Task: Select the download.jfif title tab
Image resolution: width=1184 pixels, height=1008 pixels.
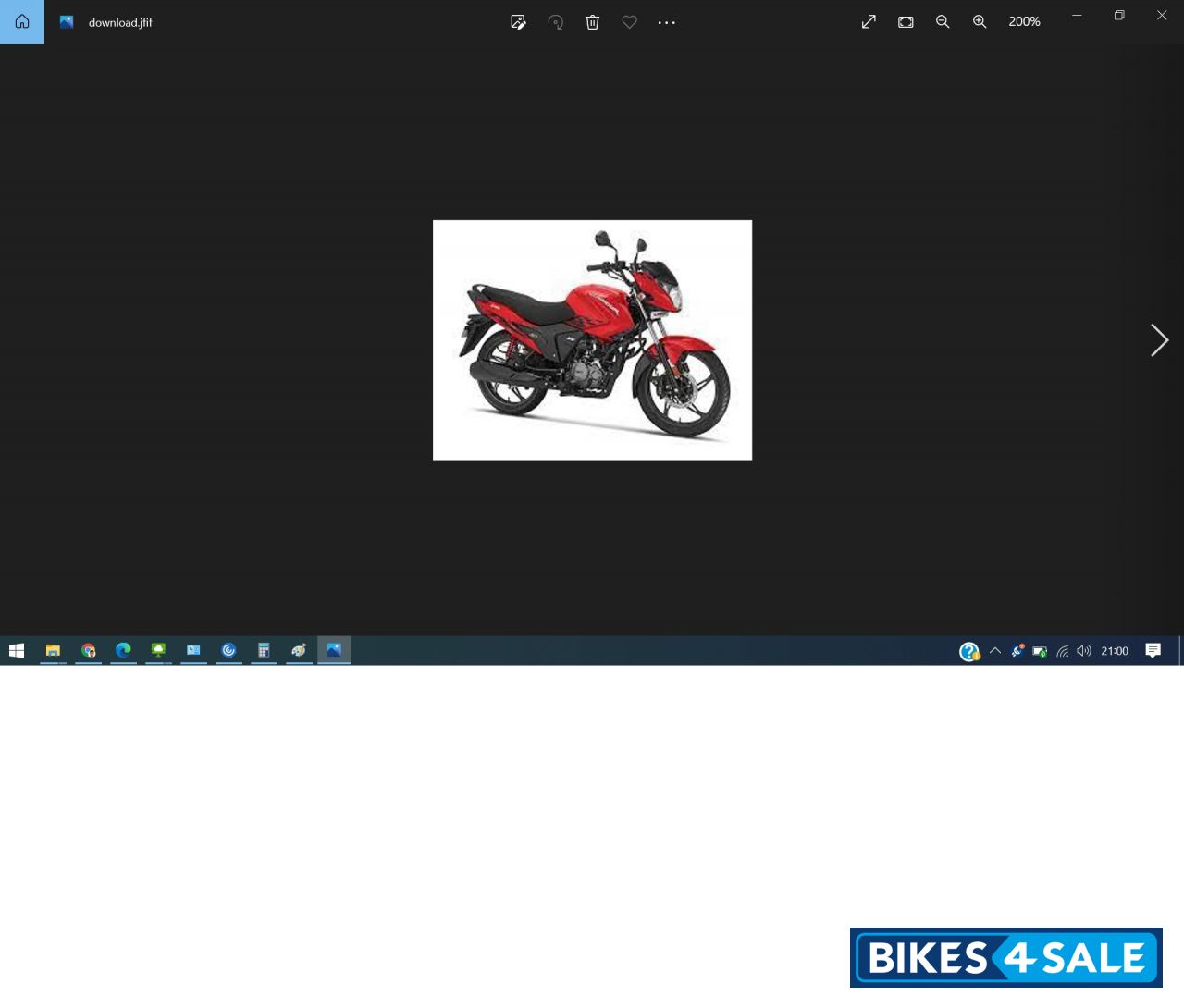Action: click(x=119, y=22)
